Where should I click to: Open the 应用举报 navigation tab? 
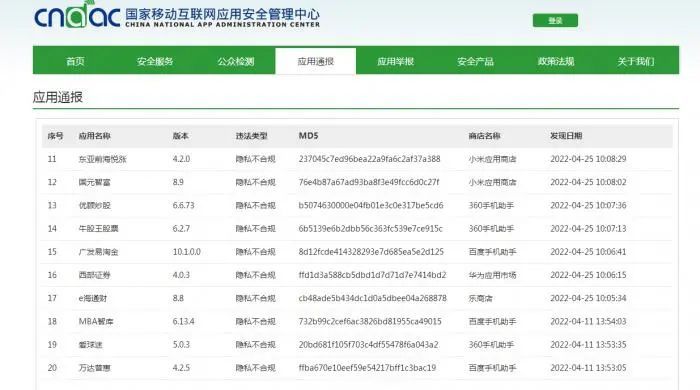point(396,62)
